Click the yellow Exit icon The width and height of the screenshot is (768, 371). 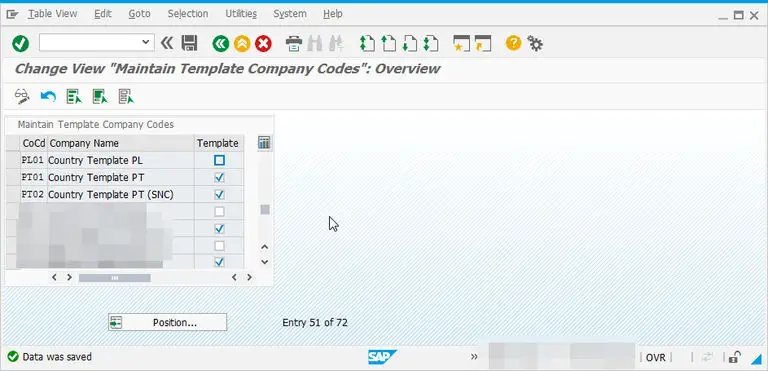tap(242, 44)
